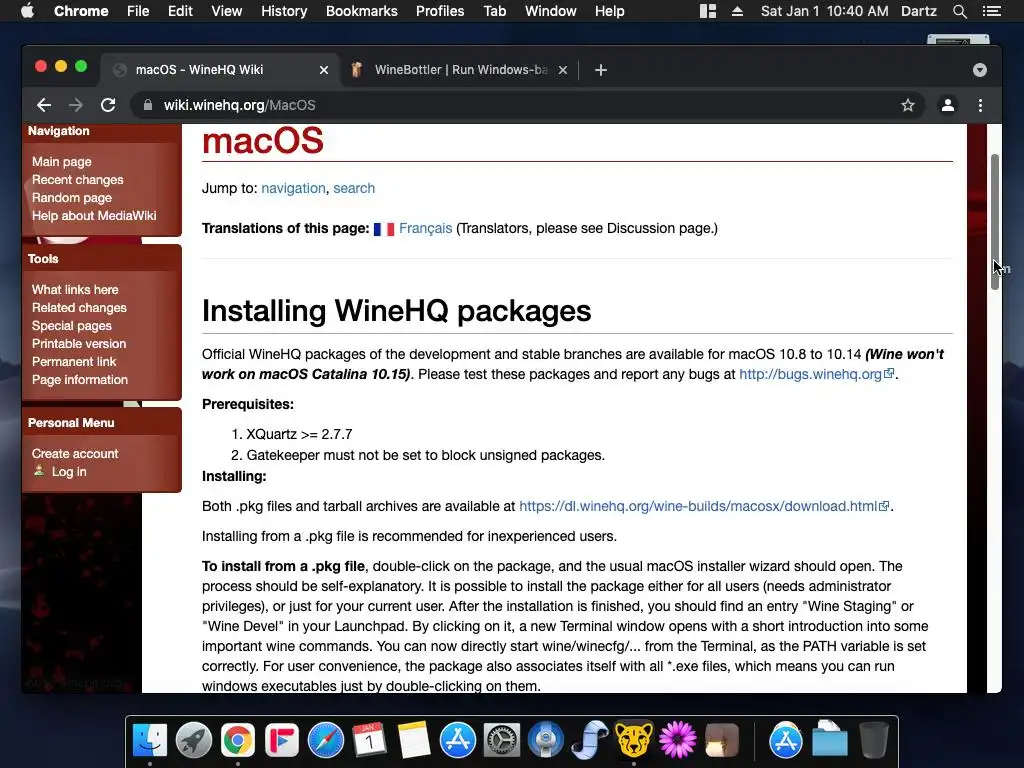Open the Trash in the Dock

874,741
